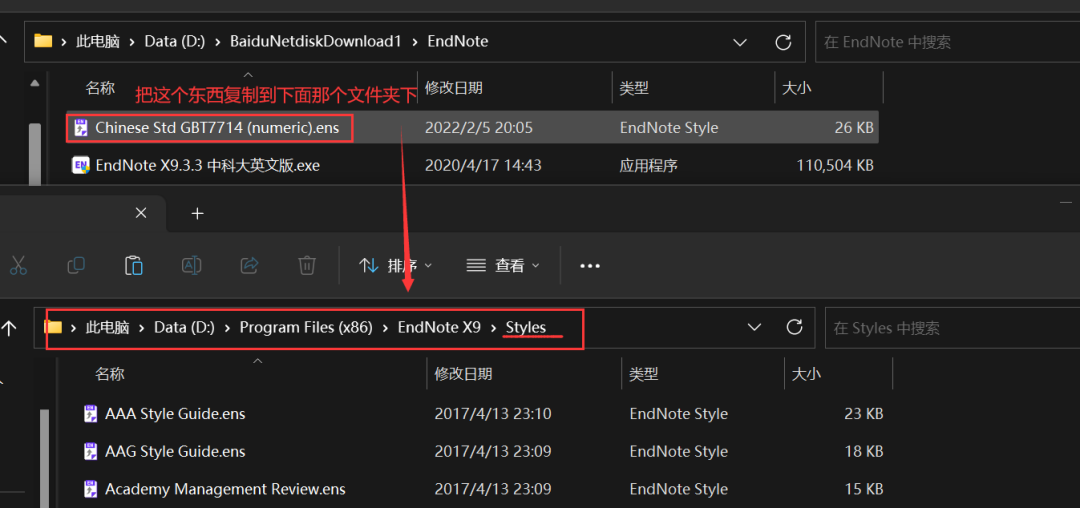Click the Copy icon in toolbar
Image resolution: width=1080 pixels, height=508 pixels.
coord(76,265)
